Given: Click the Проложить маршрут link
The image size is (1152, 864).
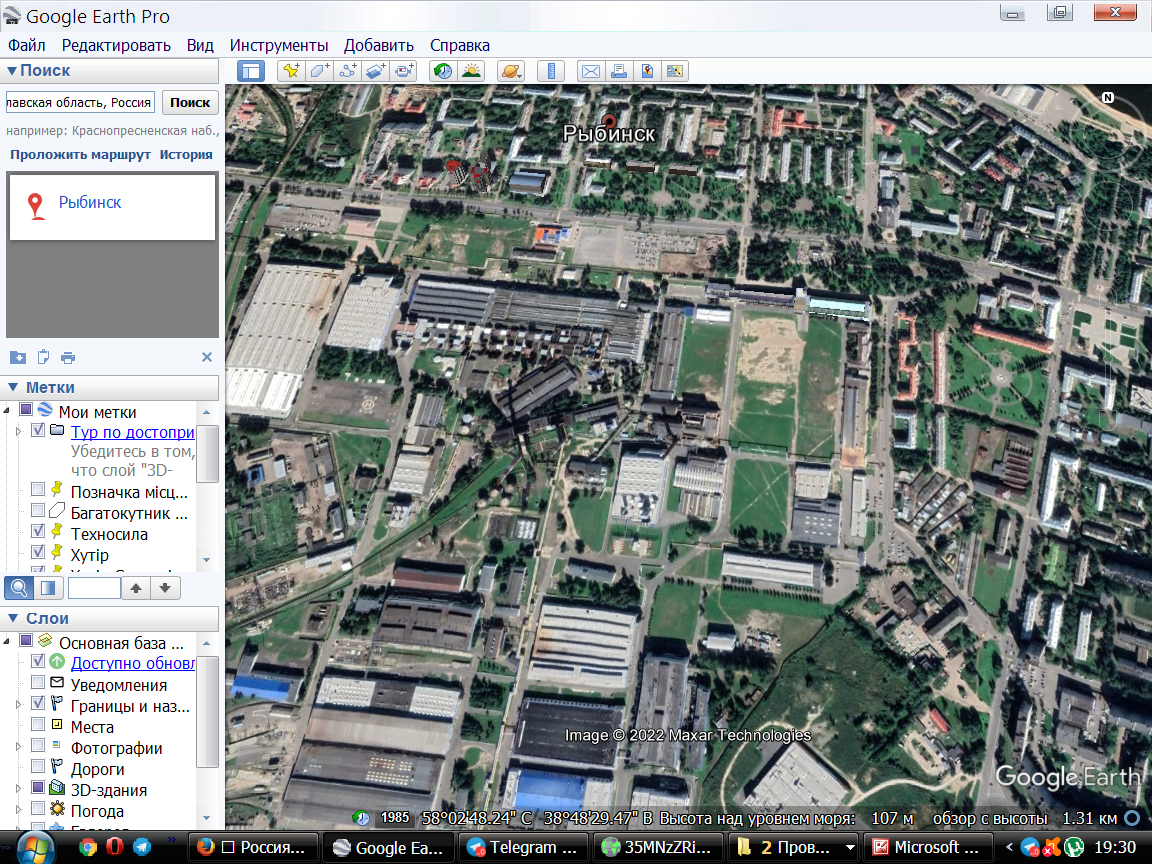Looking at the screenshot, I should point(80,155).
